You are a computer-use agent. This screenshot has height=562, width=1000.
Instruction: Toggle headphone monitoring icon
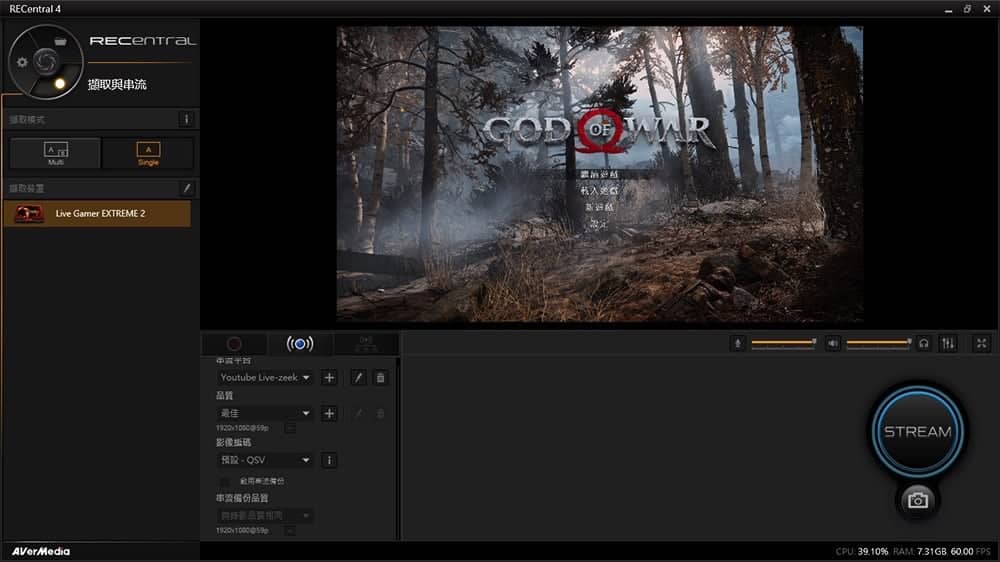(923, 344)
